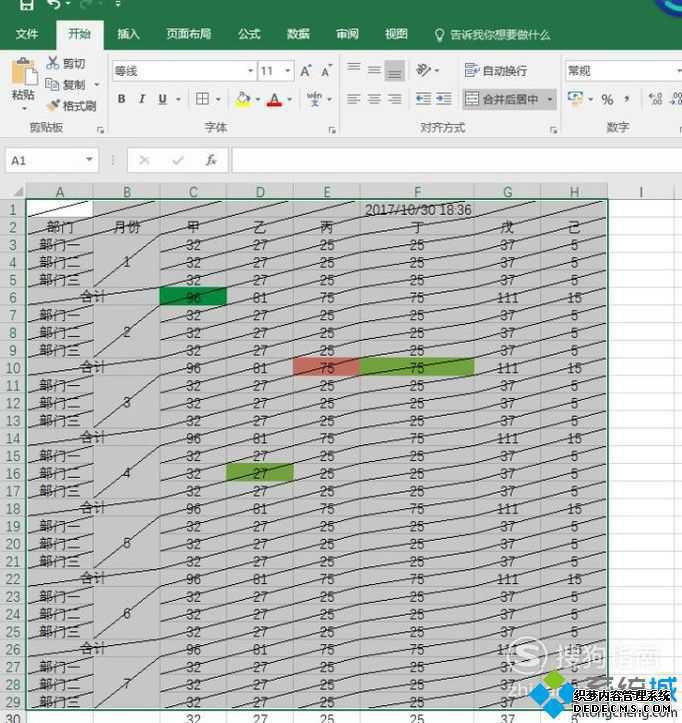Viewport: 682px width, 723px height.
Task: Toggle bottom align button
Action: click(394, 70)
